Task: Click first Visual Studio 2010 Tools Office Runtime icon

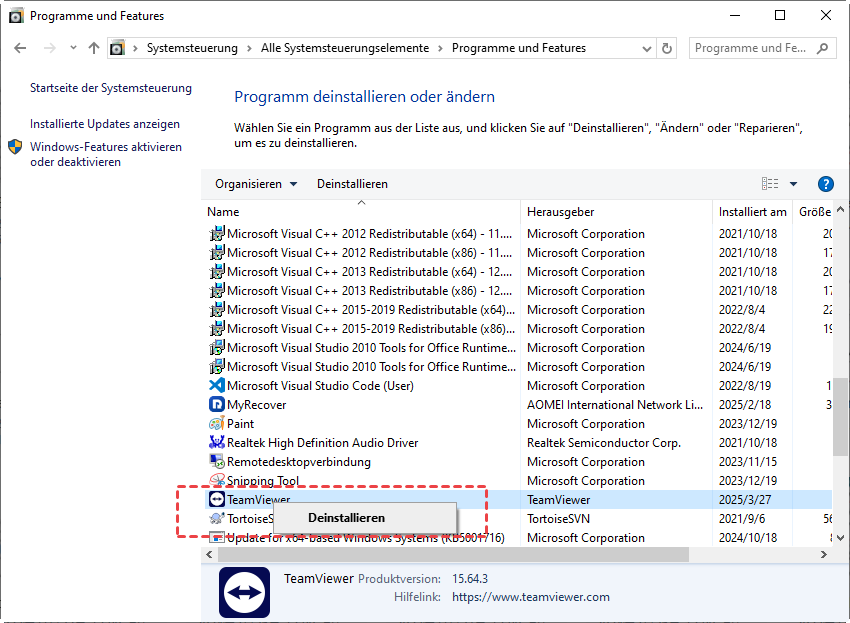Action: 217,348
